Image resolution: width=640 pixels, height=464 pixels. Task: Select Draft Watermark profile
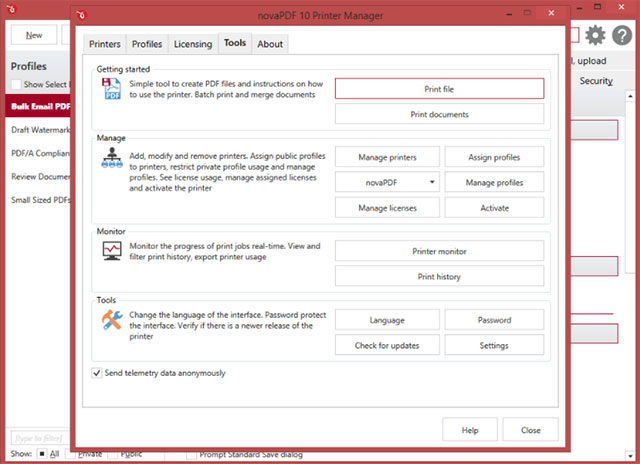(38, 130)
